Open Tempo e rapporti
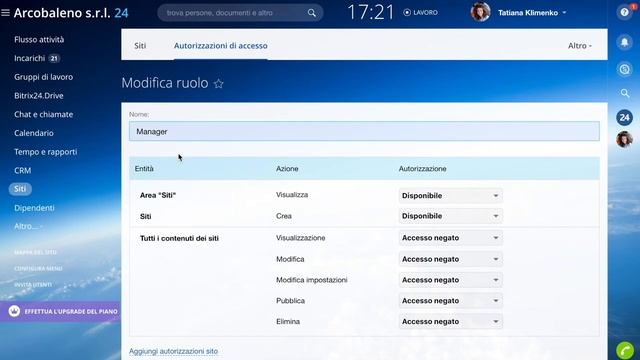This screenshot has width=640, height=360. [46, 152]
